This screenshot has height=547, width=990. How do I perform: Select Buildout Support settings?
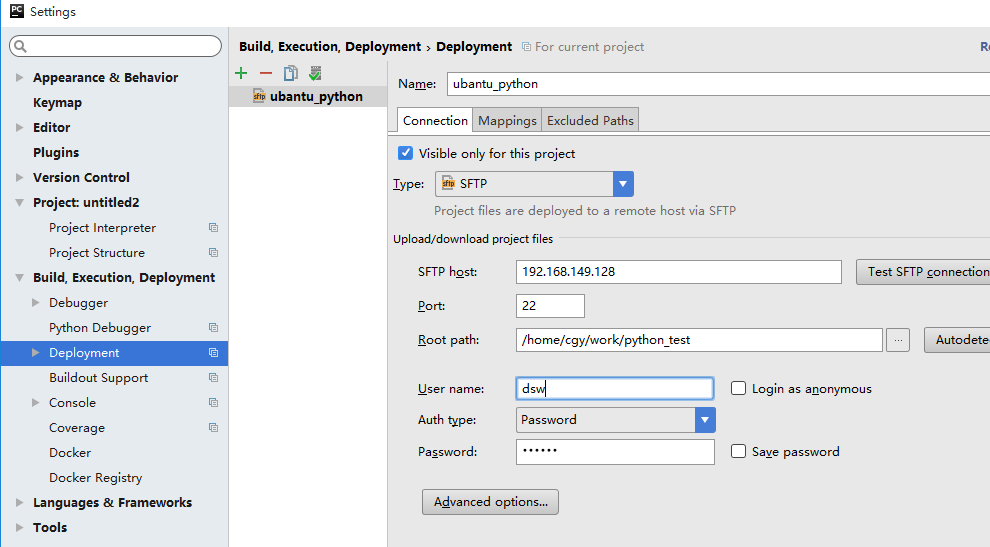[98, 378]
